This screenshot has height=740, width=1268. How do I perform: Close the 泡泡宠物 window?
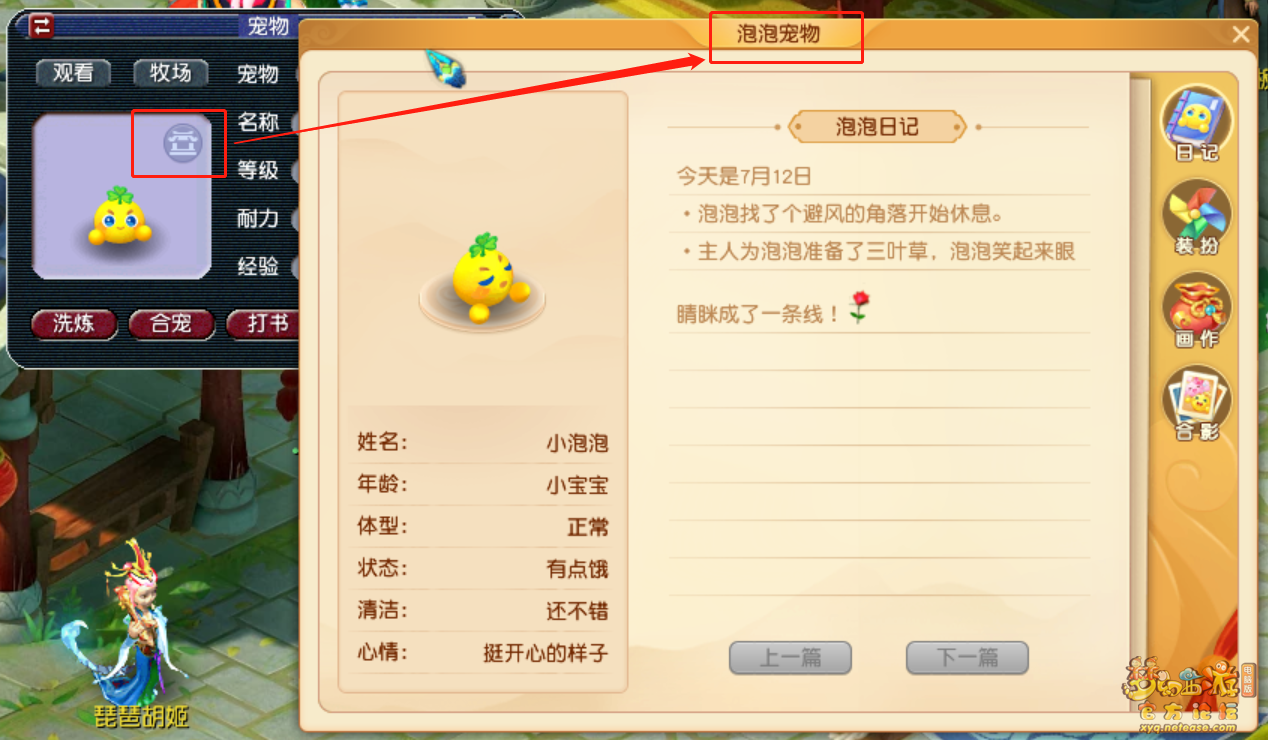point(1241,35)
